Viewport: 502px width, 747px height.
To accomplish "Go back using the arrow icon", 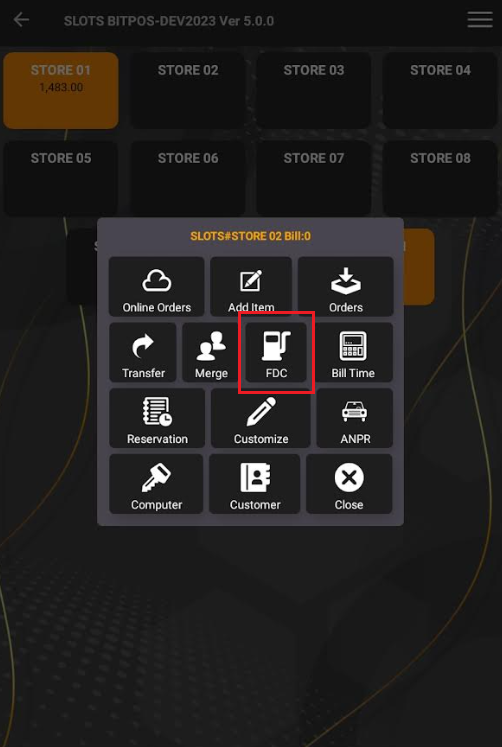I will tap(21, 20).
